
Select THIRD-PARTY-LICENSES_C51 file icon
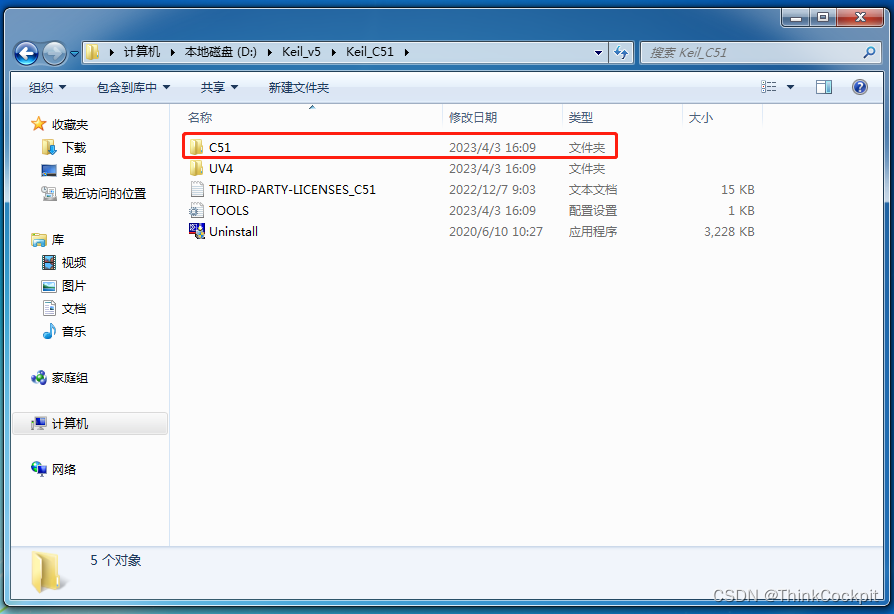click(x=197, y=189)
